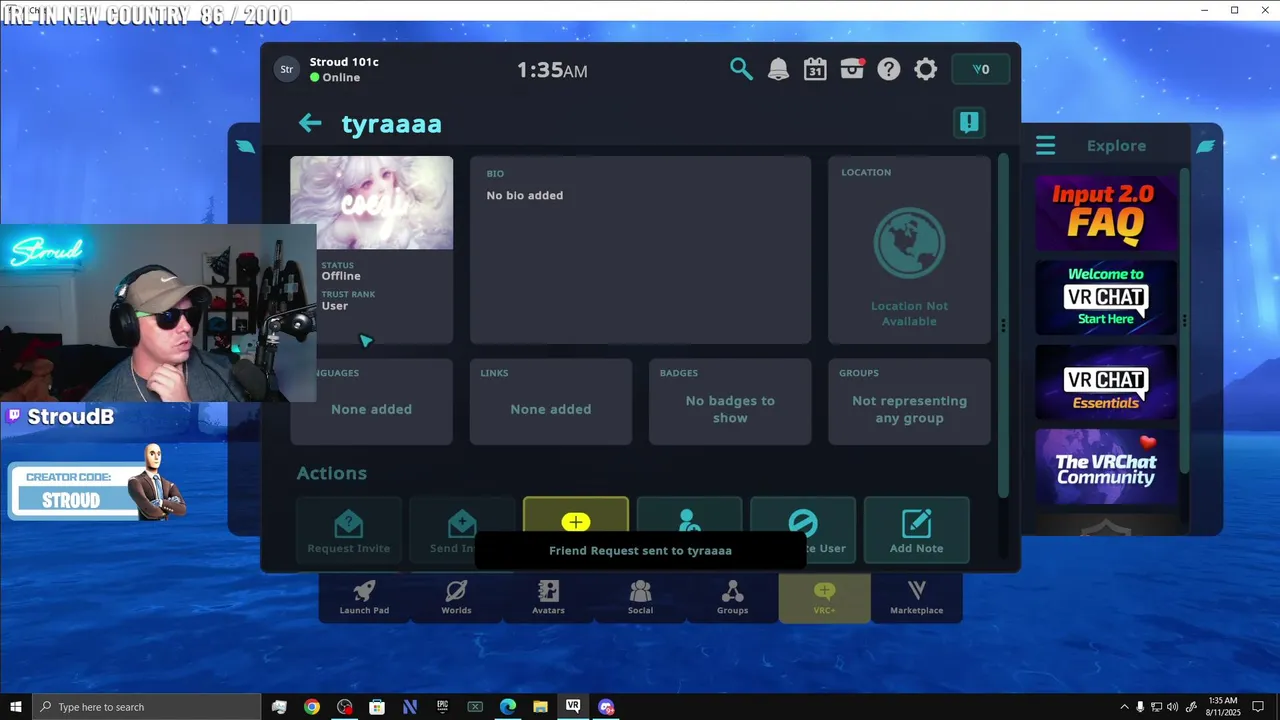The image size is (1280, 720).
Task: Open the Launch Pad tab
Action: point(364,597)
